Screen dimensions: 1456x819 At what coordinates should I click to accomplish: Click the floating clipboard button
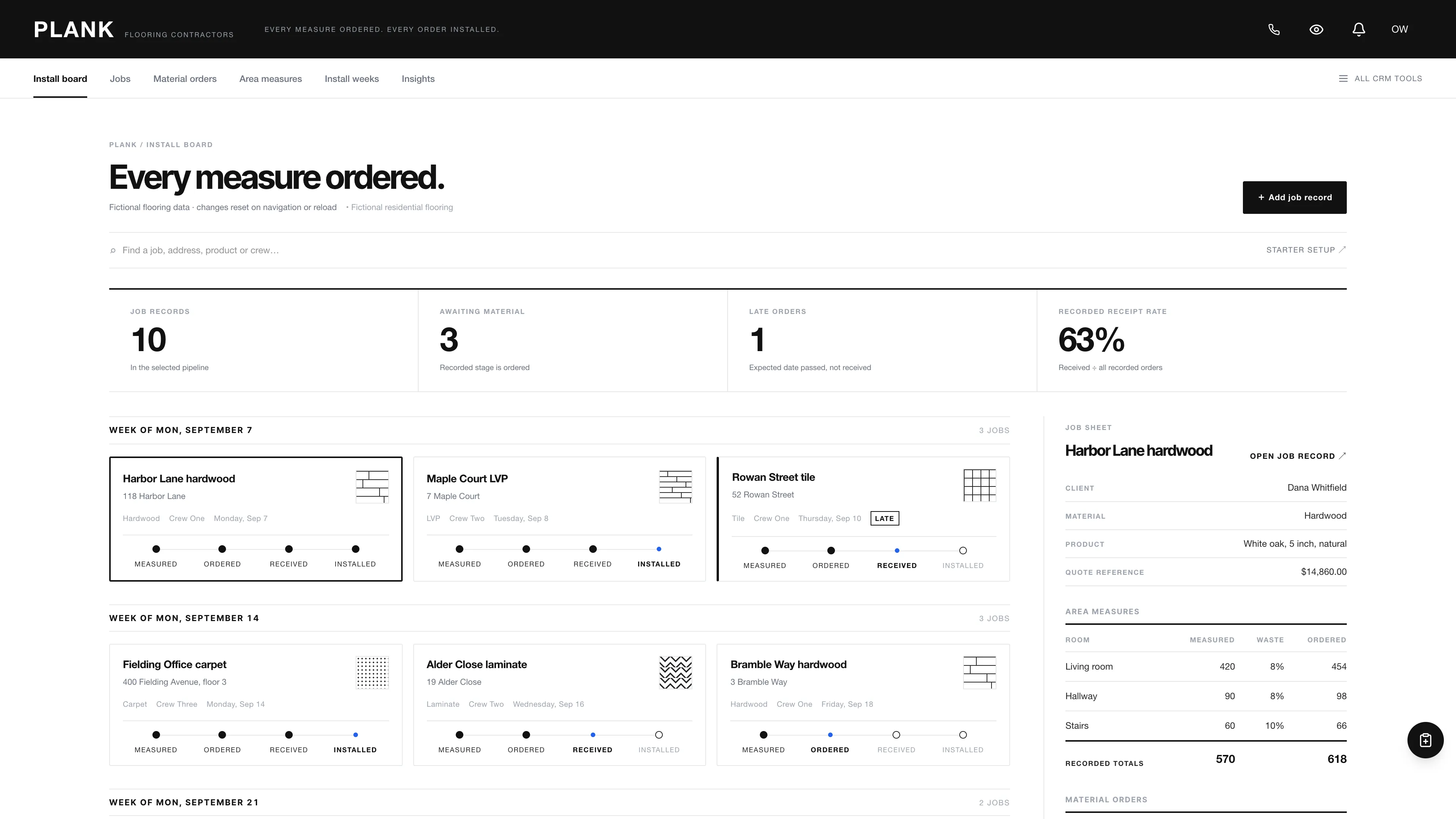point(1425,740)
